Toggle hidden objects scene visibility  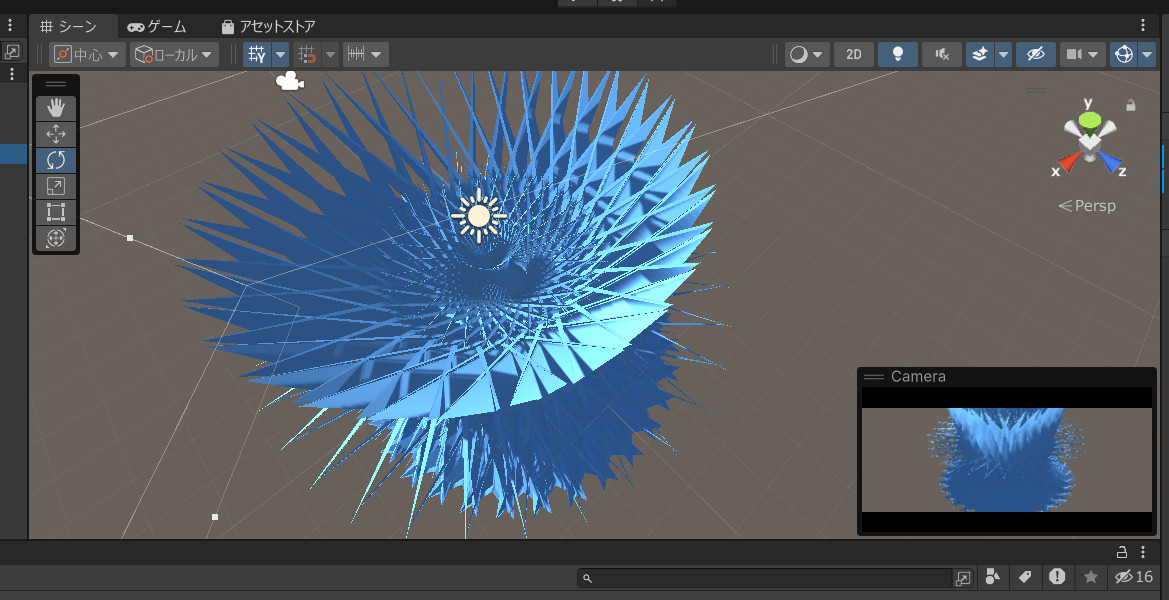1036,54
